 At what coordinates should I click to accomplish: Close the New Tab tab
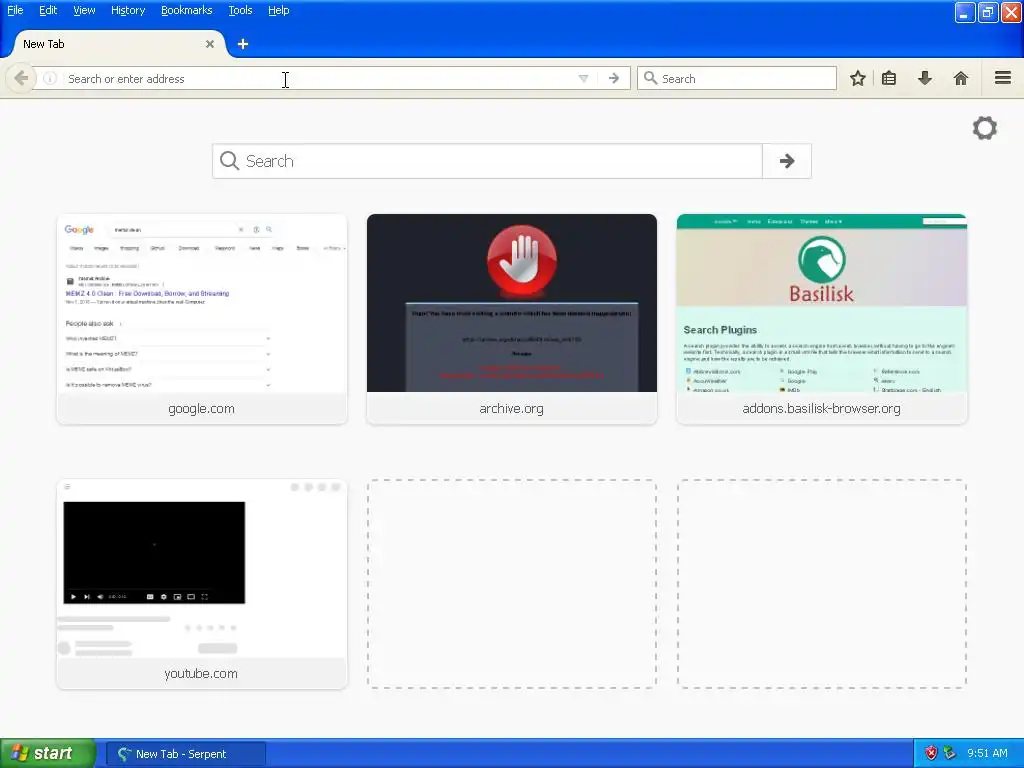tap(210, 44)
